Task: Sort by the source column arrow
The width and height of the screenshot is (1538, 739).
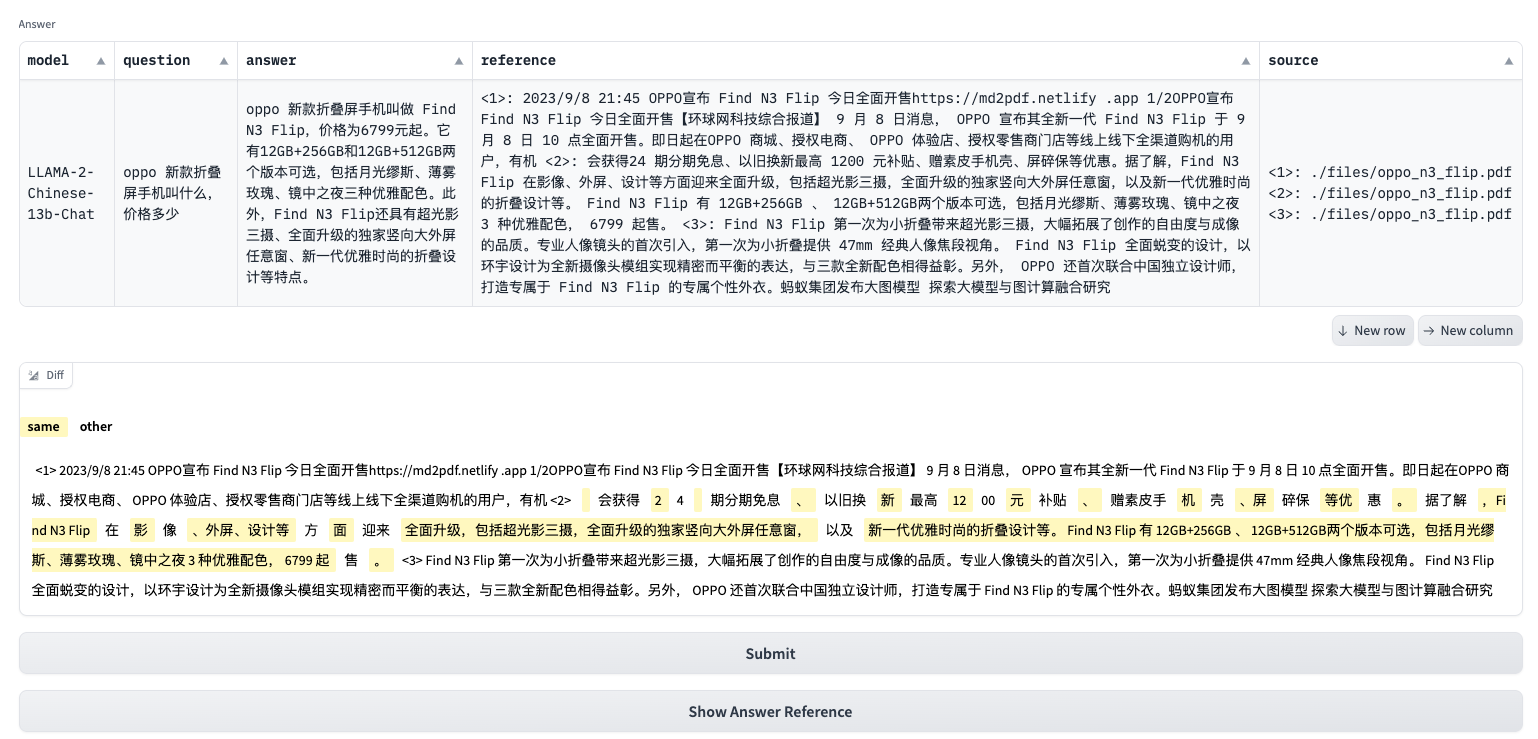Action: click(1508, 61)
